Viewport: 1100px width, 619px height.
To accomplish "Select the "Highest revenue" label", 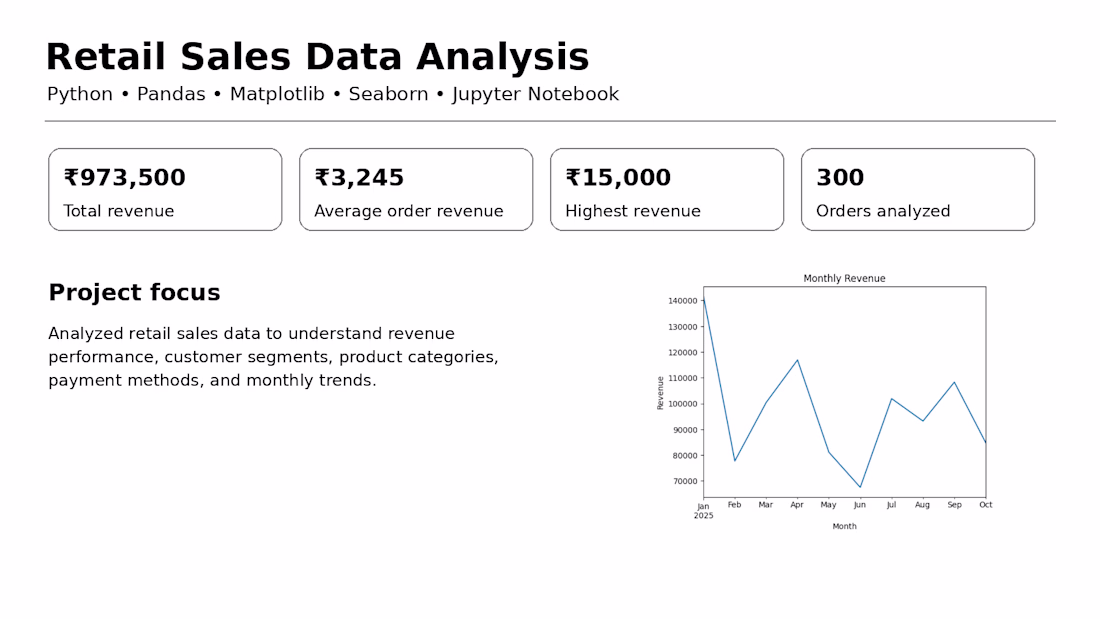I will [x=633, y=211].
